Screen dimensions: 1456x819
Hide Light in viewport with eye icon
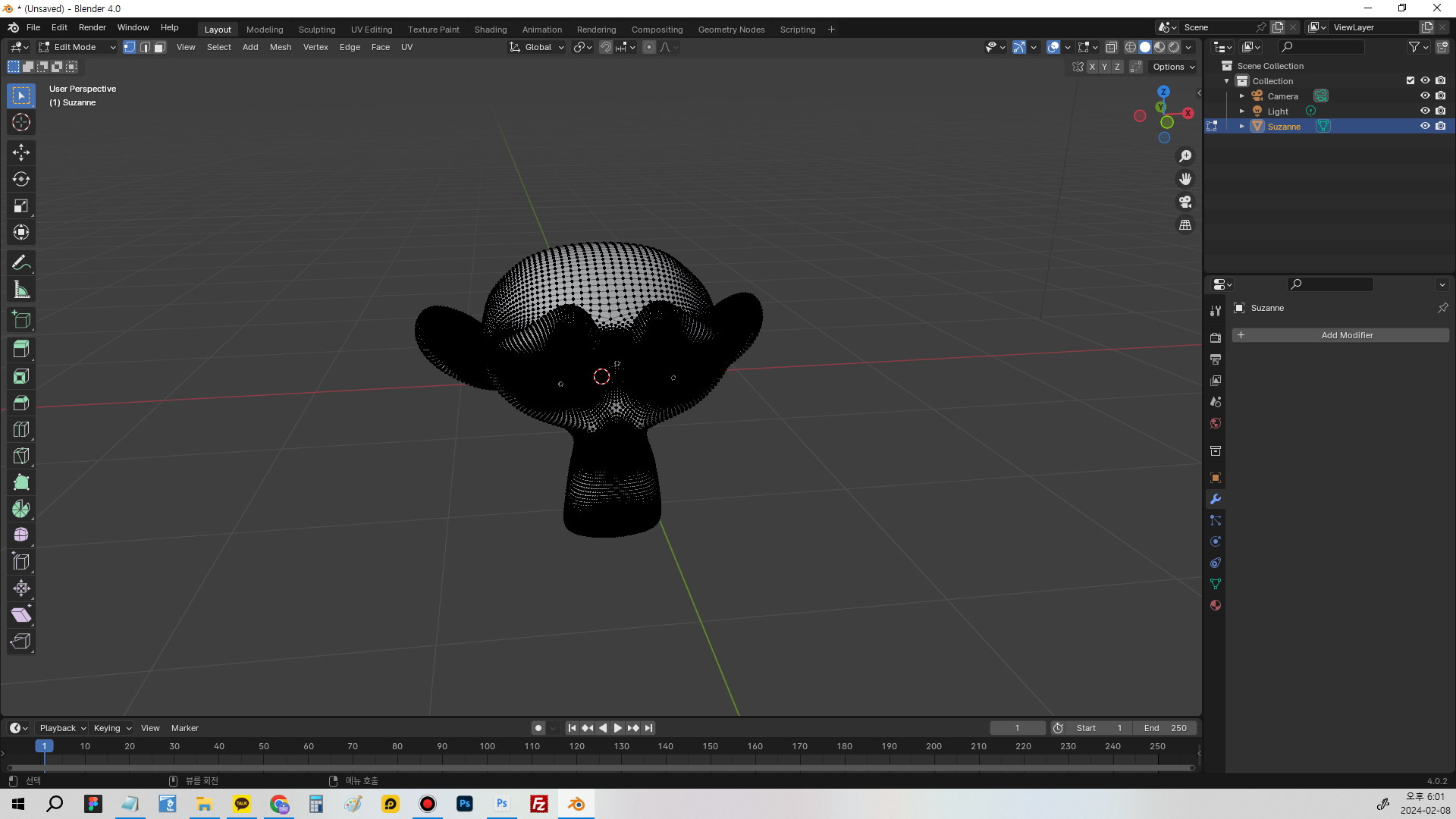(x=1425, y=111)
